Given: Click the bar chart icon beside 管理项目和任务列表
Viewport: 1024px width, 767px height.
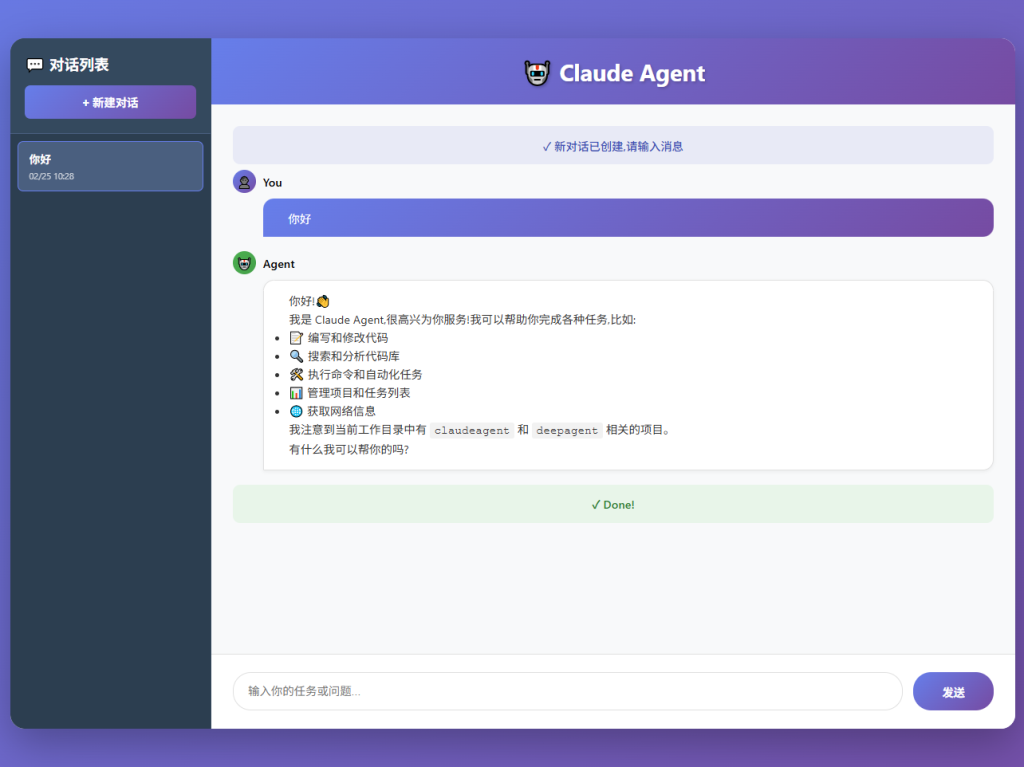Looking at the screenshot, I should (296, 393).
